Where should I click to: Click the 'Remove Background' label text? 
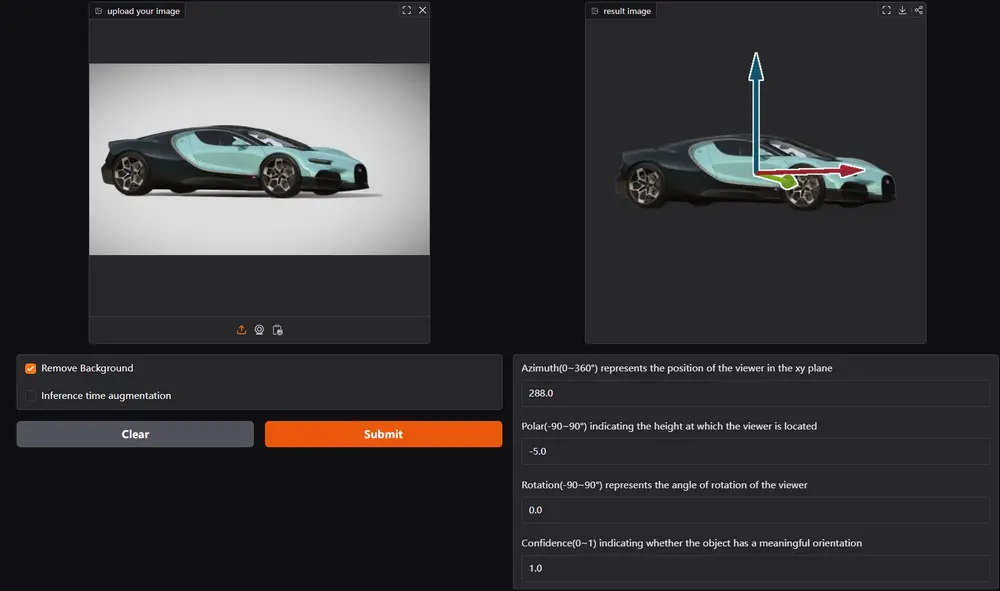click(87, 368)
